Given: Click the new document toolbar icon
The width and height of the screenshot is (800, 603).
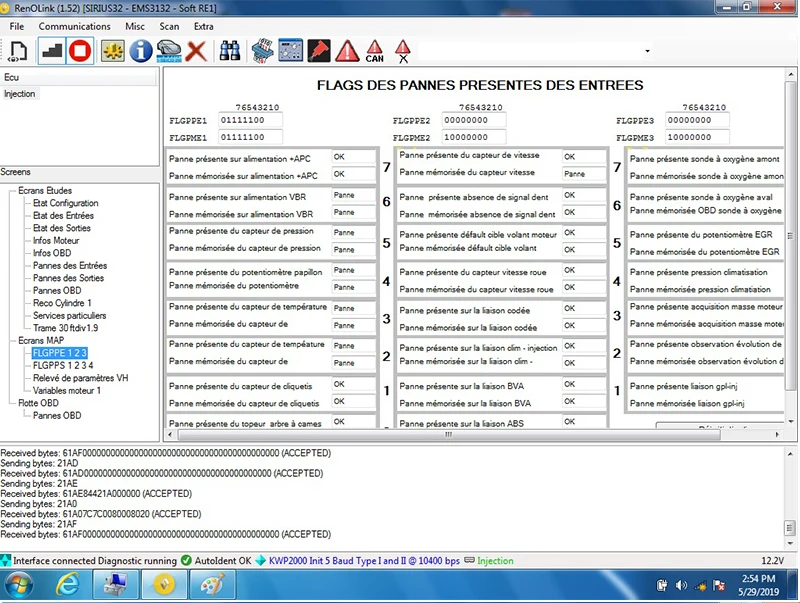Looking at the screenshot, I should pyautogui.click(x=18, y=51).
